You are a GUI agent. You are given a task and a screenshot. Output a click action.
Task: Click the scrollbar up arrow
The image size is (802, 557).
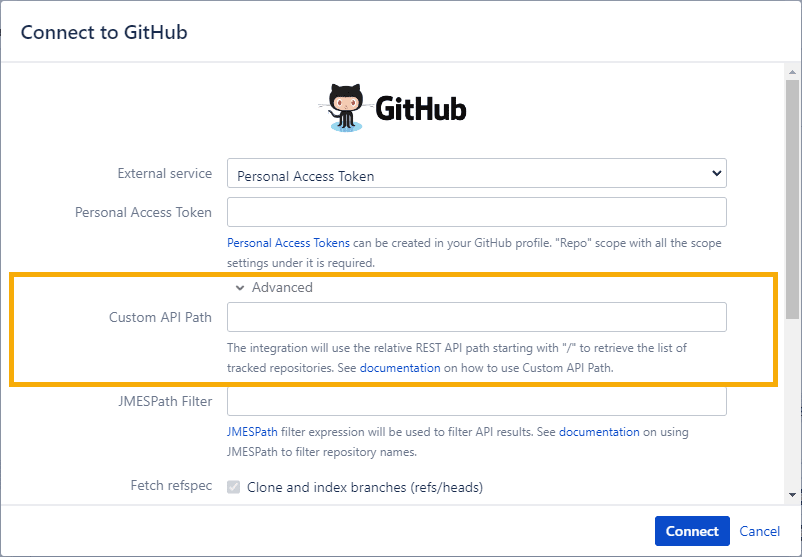click(792, 73)
